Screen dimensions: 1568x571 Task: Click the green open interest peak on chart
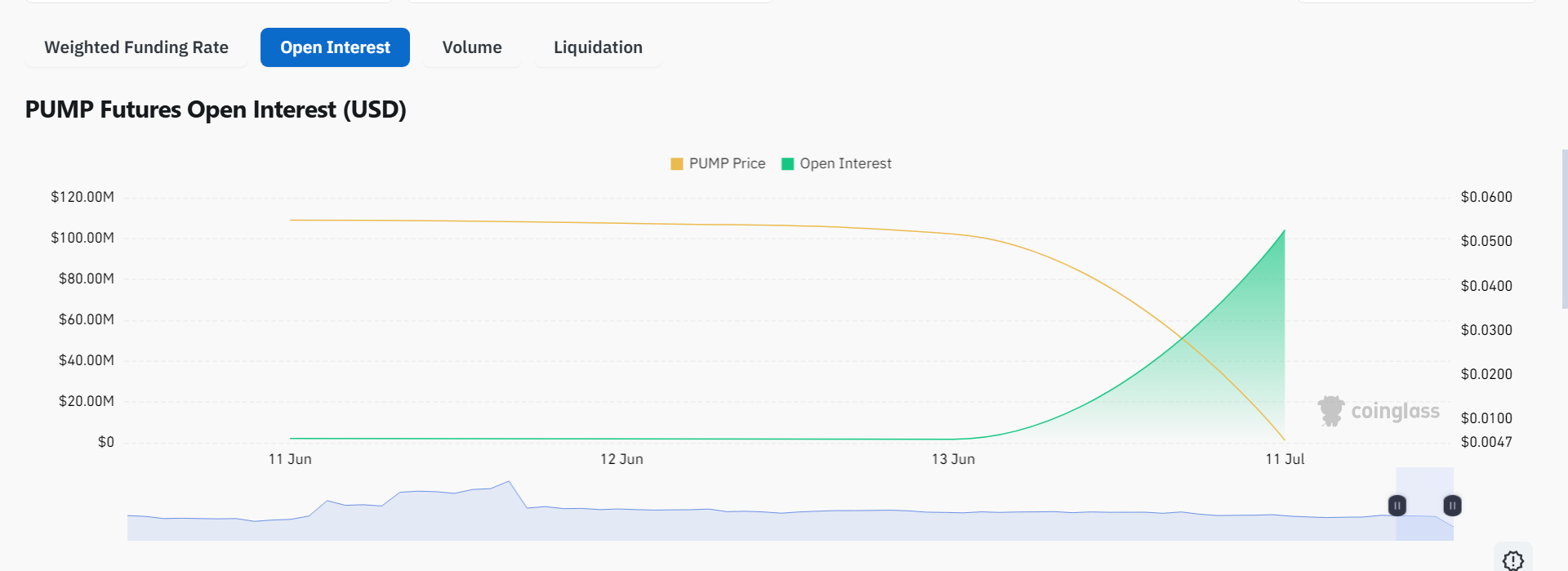[x=1284, y=231]
